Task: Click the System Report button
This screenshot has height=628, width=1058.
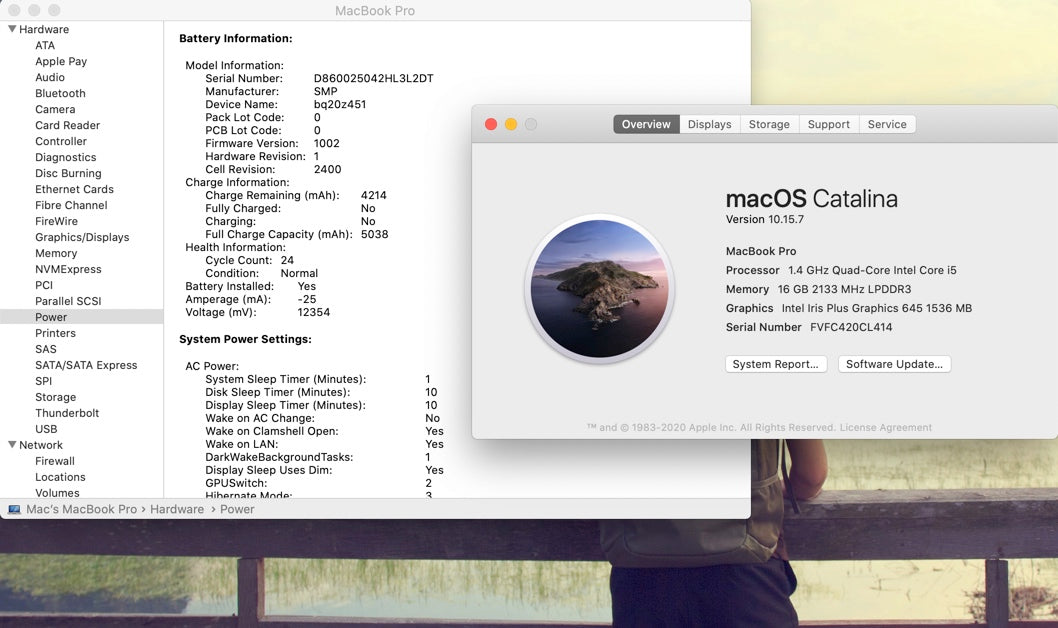Action: [x=775, y=364]
